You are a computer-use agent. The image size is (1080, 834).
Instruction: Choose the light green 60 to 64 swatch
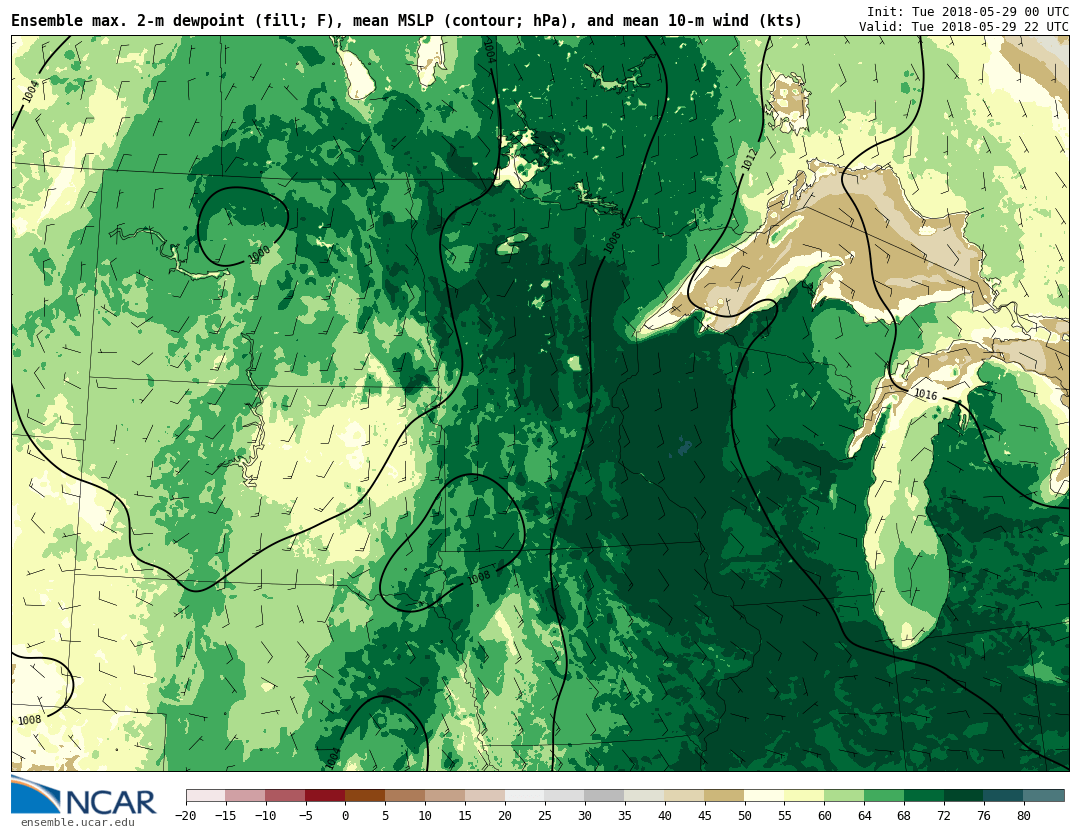(x=844, y=796)
